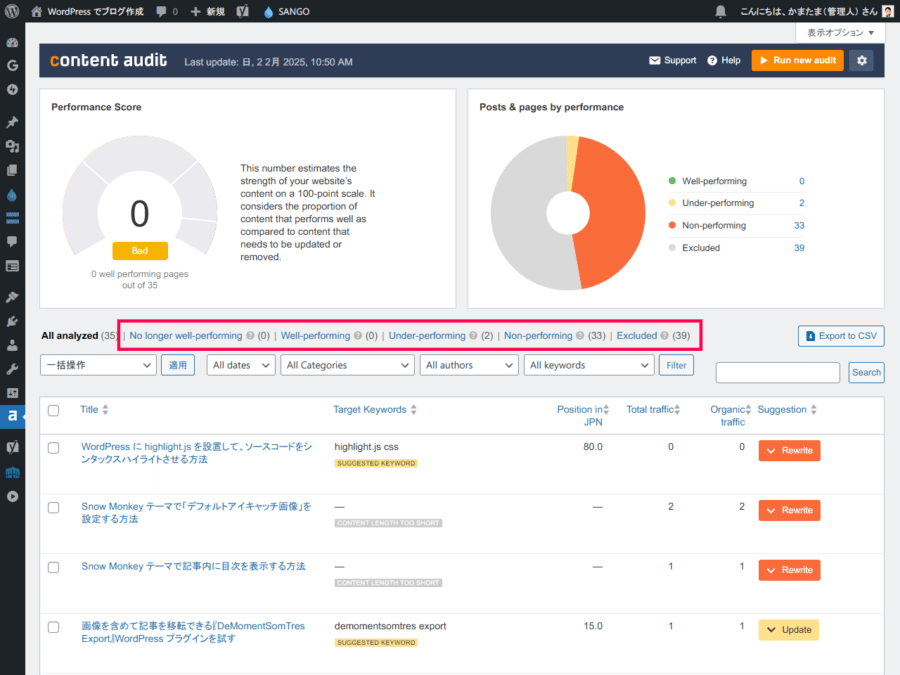
Task: Open the Appearance paintbrush sidebar icon
Action: pyautogui.click(x=12, y=297)
